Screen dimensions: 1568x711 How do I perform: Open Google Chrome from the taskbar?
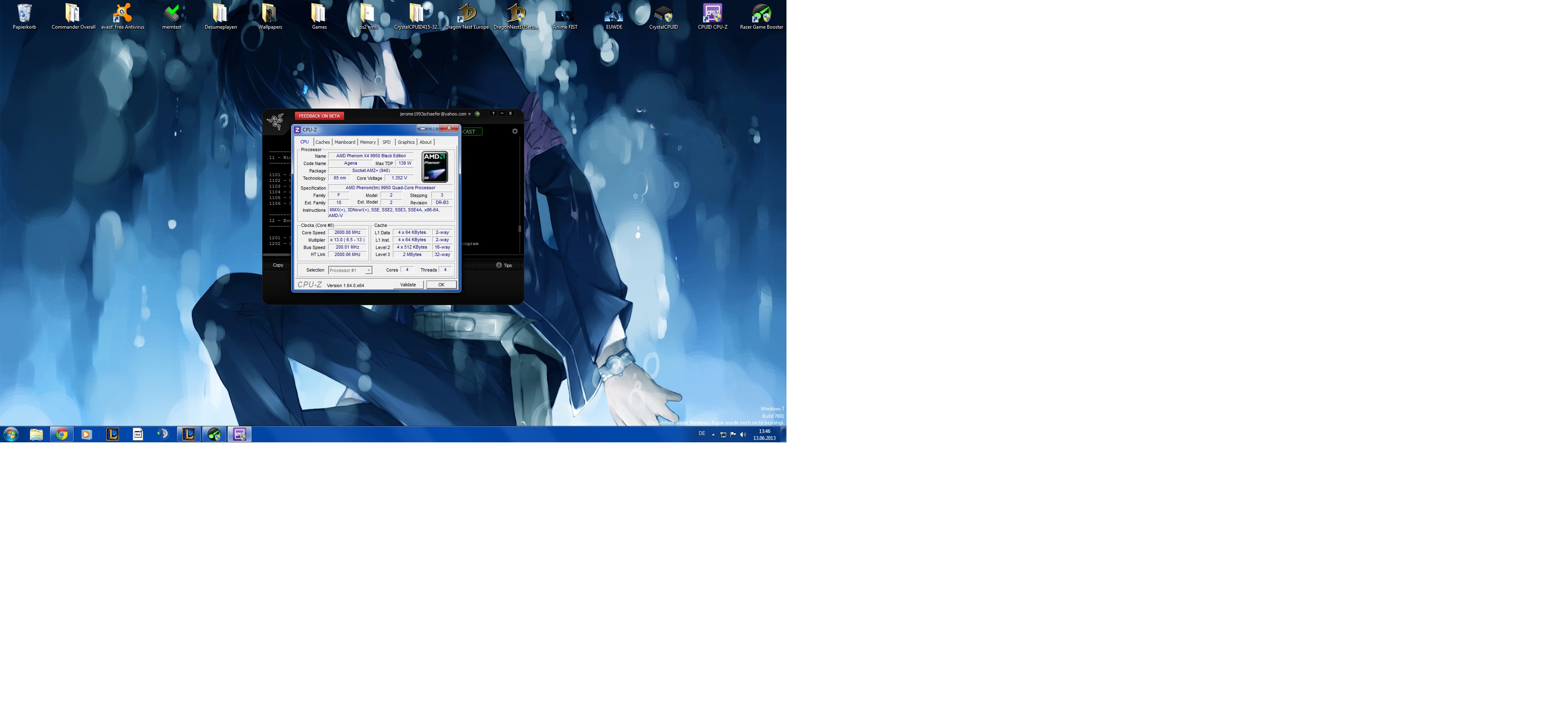pos(61,434)
